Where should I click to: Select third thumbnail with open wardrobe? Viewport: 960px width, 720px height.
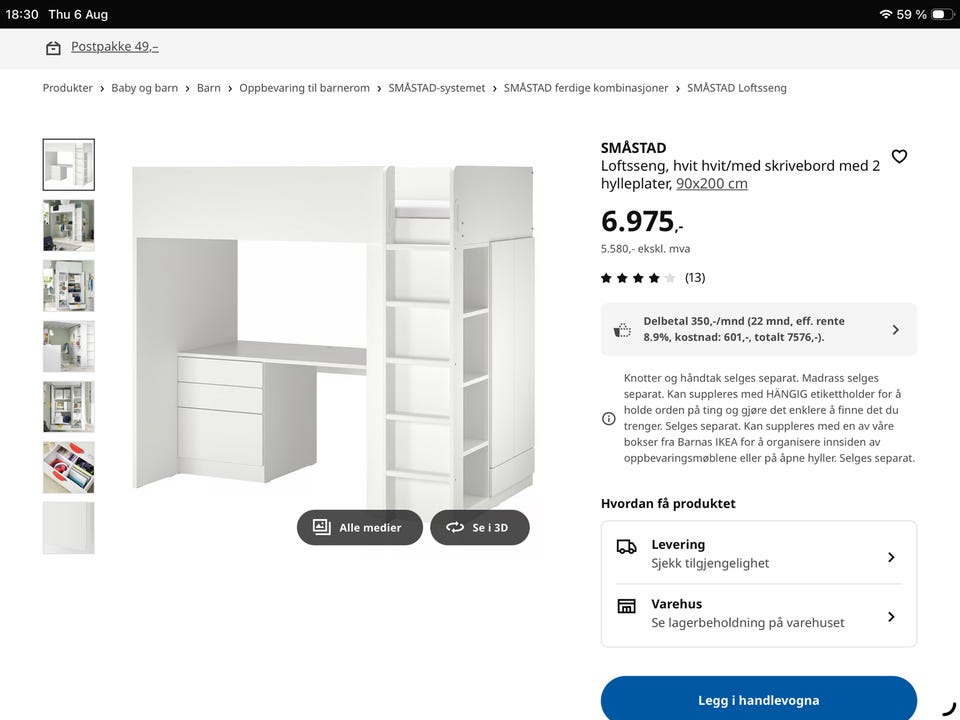[69, 286]
